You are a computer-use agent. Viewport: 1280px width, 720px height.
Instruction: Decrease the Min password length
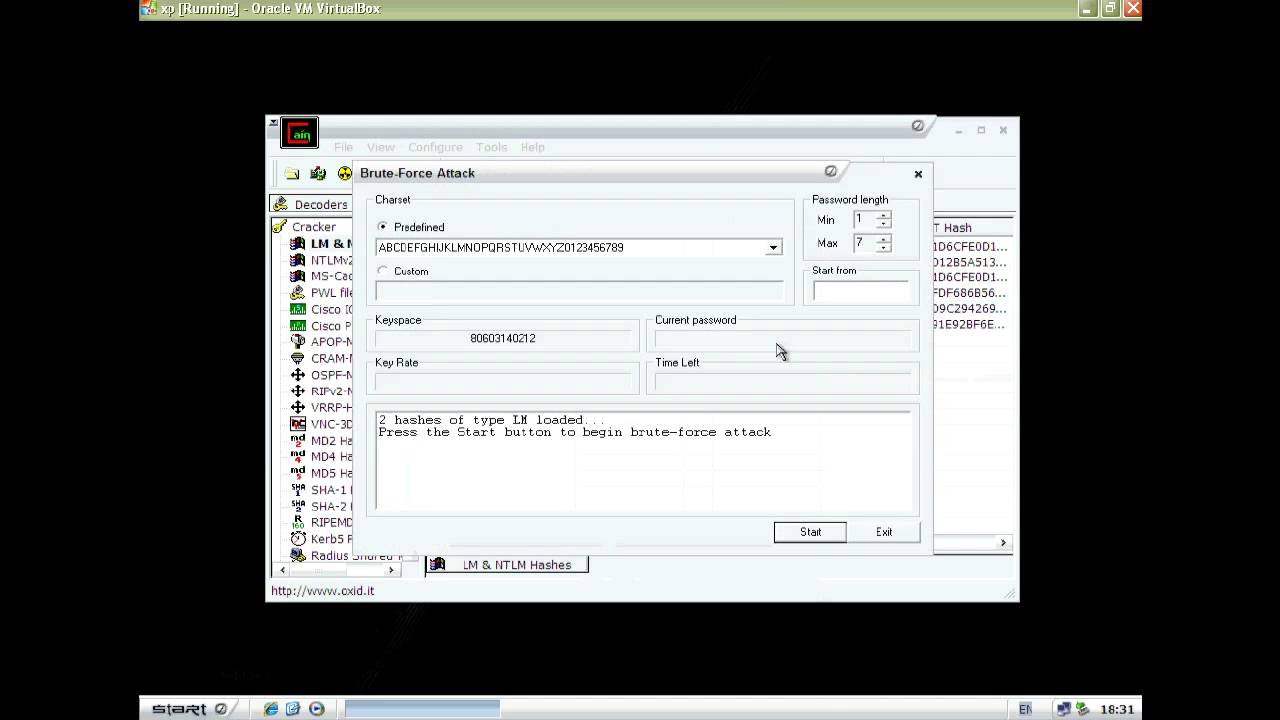coord(883,223)
